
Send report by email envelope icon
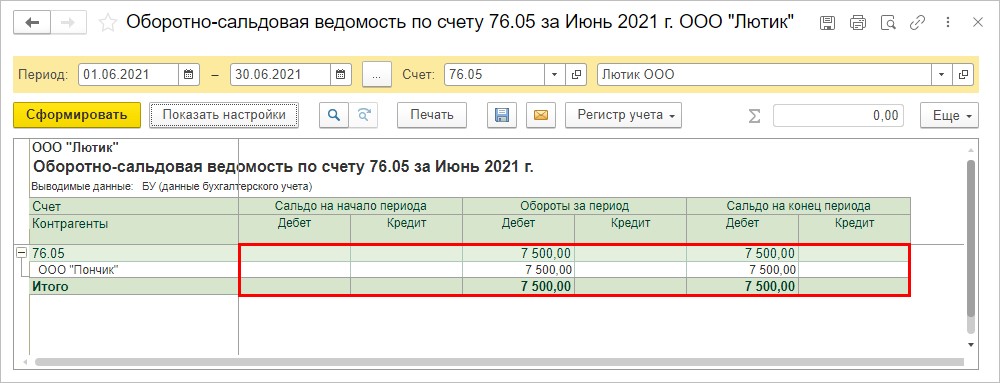pos(541,115)
